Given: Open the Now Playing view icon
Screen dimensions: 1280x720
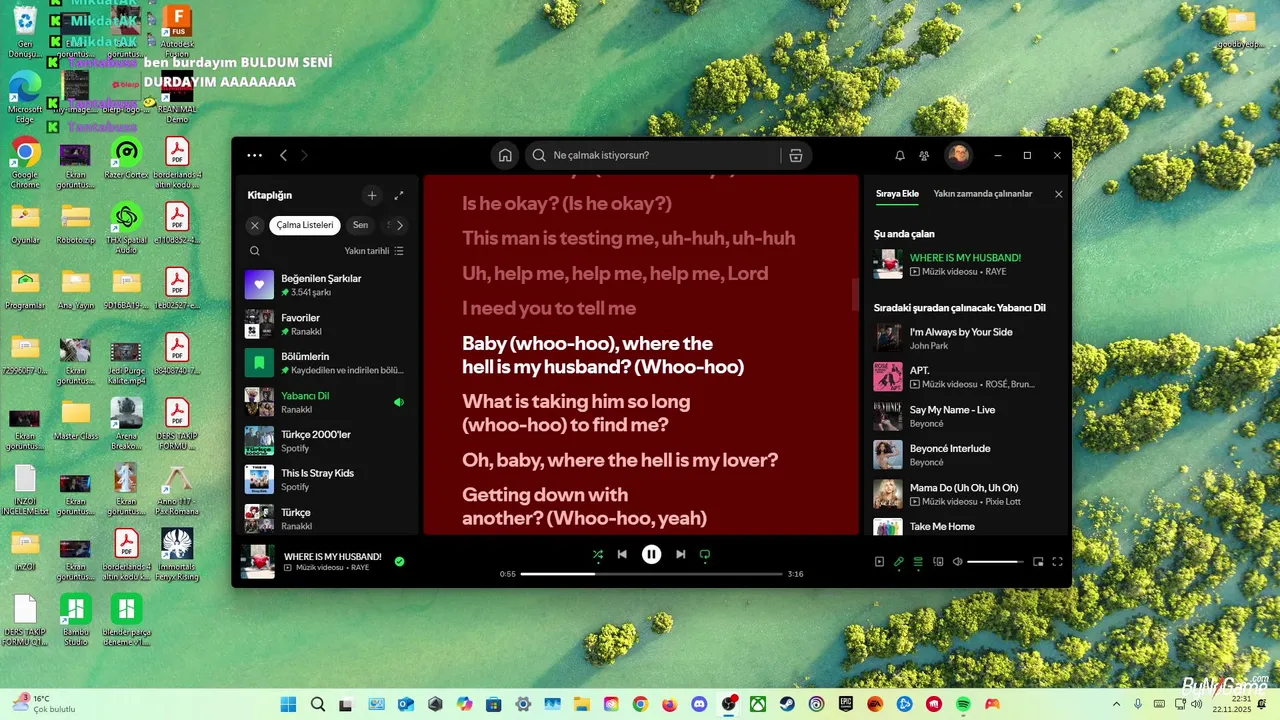Looking at the screenshot, I should click(x=880, y=562).
